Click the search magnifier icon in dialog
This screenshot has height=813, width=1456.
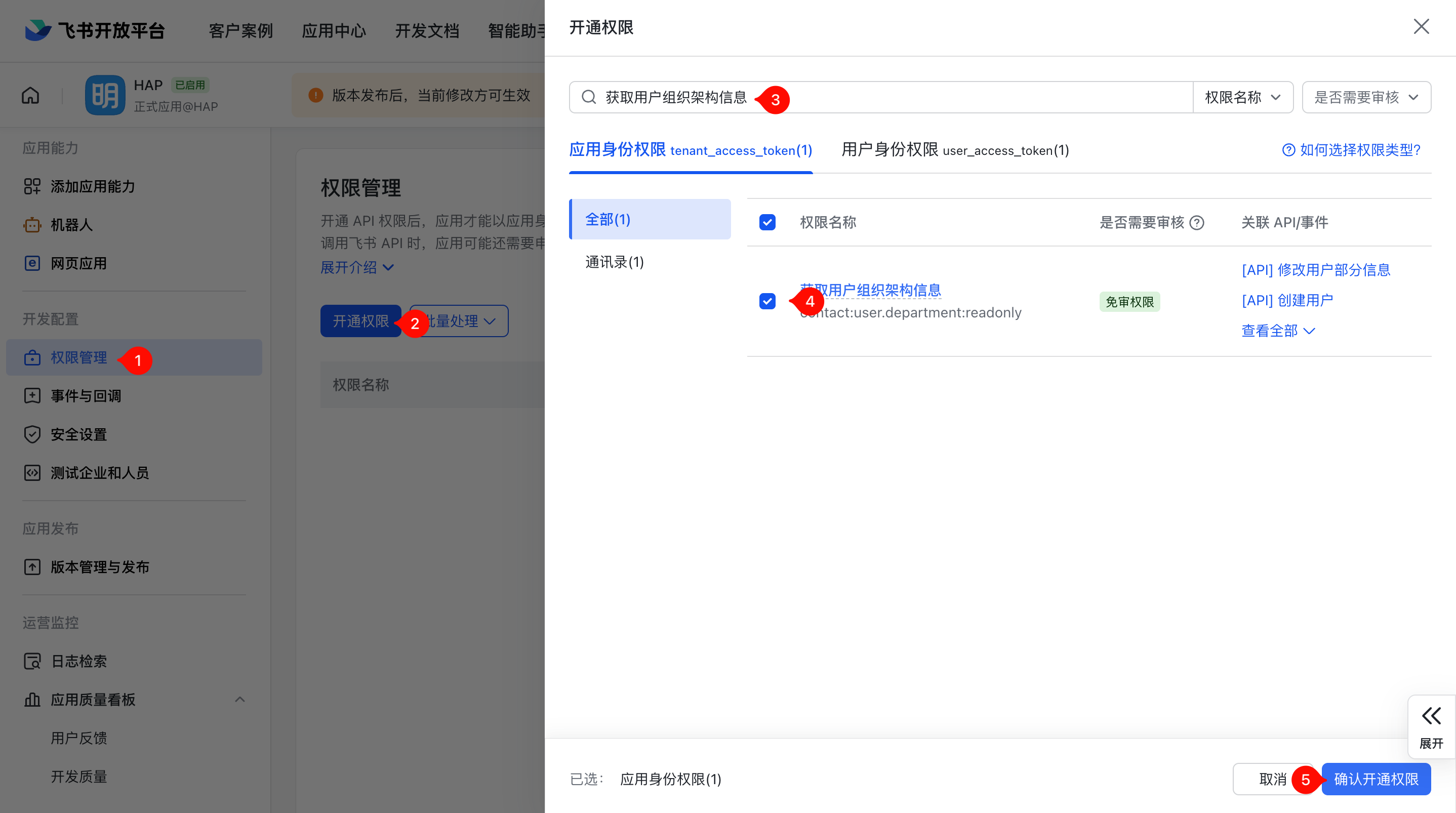pos(588,97)
